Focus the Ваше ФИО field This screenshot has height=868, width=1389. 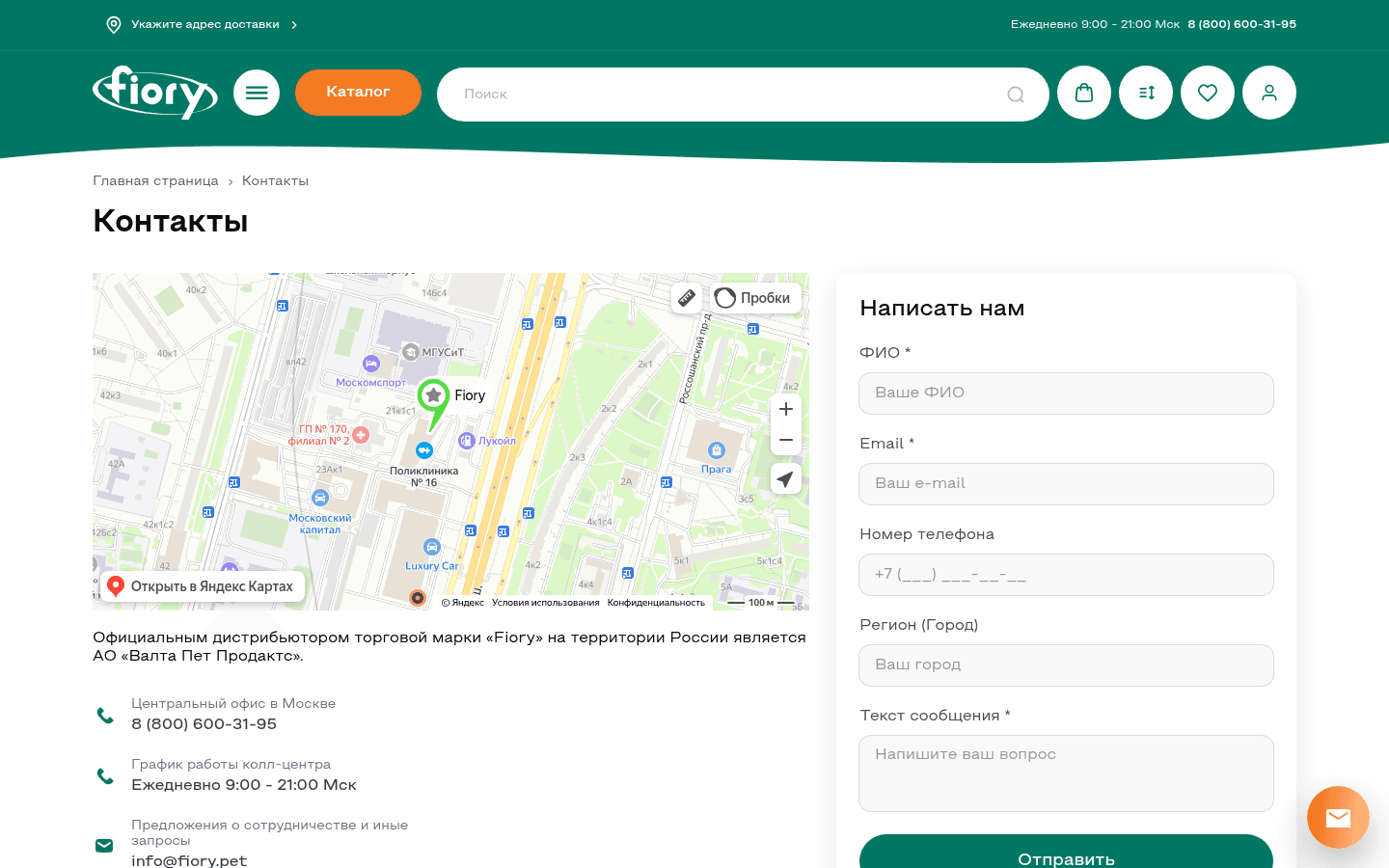tap(1066, 393)
